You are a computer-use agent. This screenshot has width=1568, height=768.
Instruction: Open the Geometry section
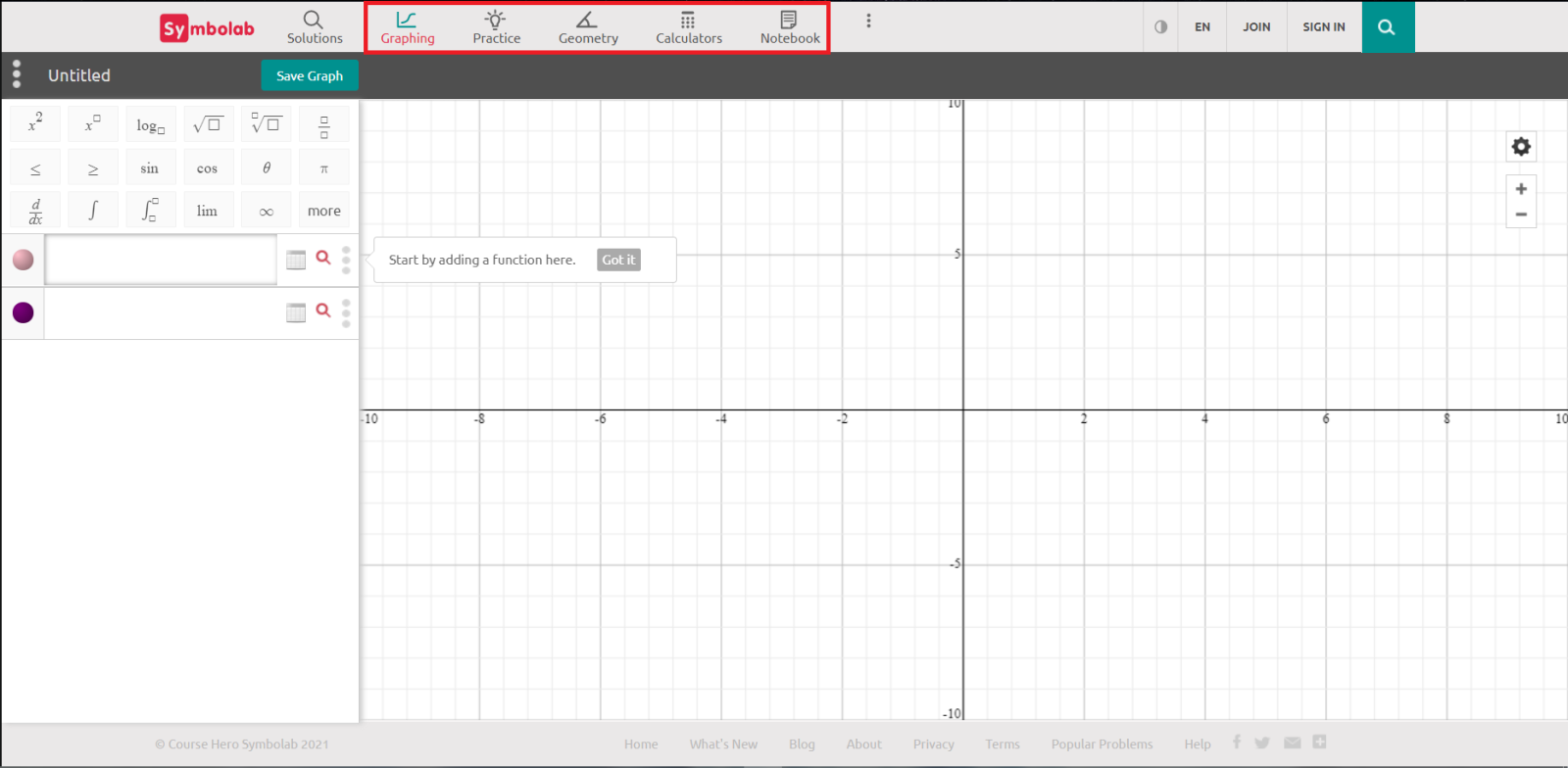point(588,27)
